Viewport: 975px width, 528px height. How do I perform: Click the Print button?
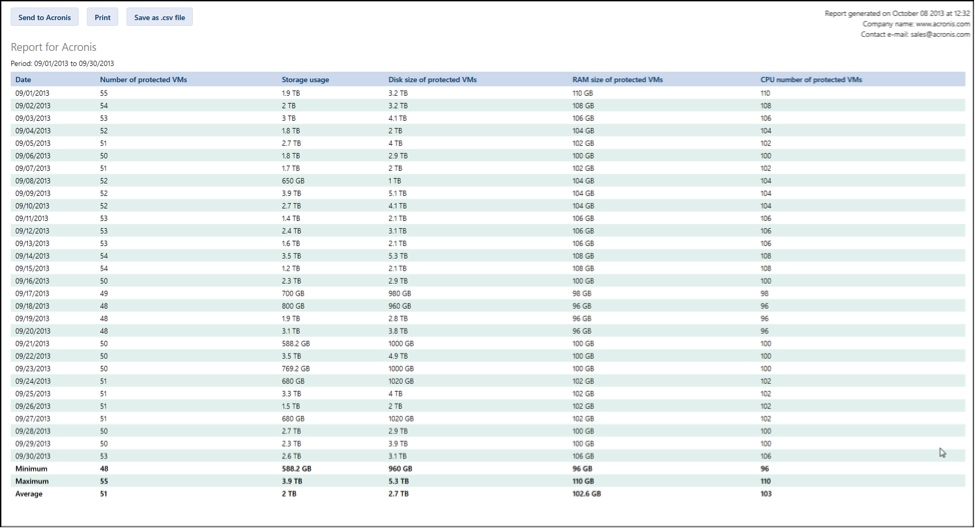coord(103,17)
